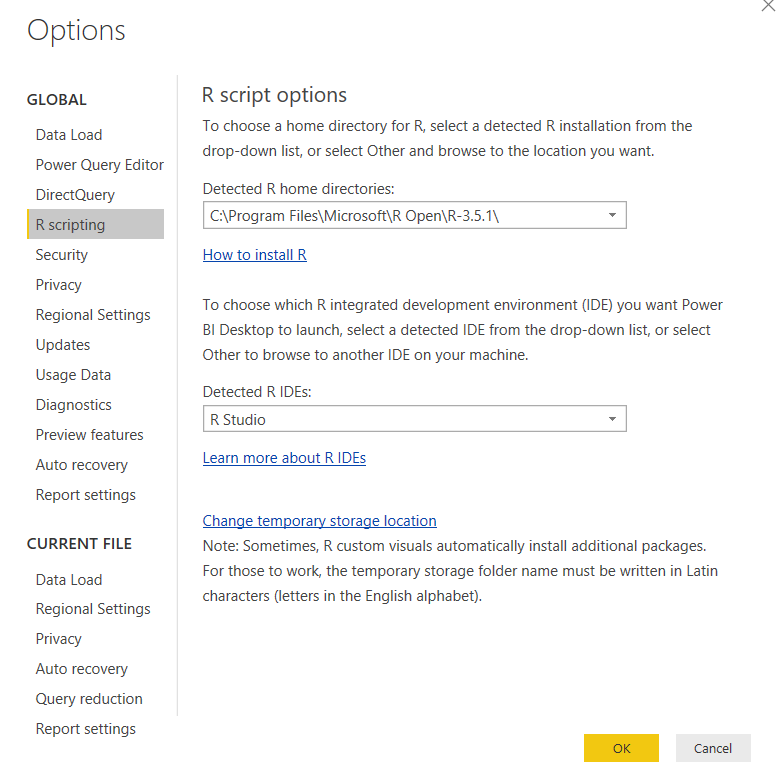Click Change temporary storage location link

(x=320, y=521)
